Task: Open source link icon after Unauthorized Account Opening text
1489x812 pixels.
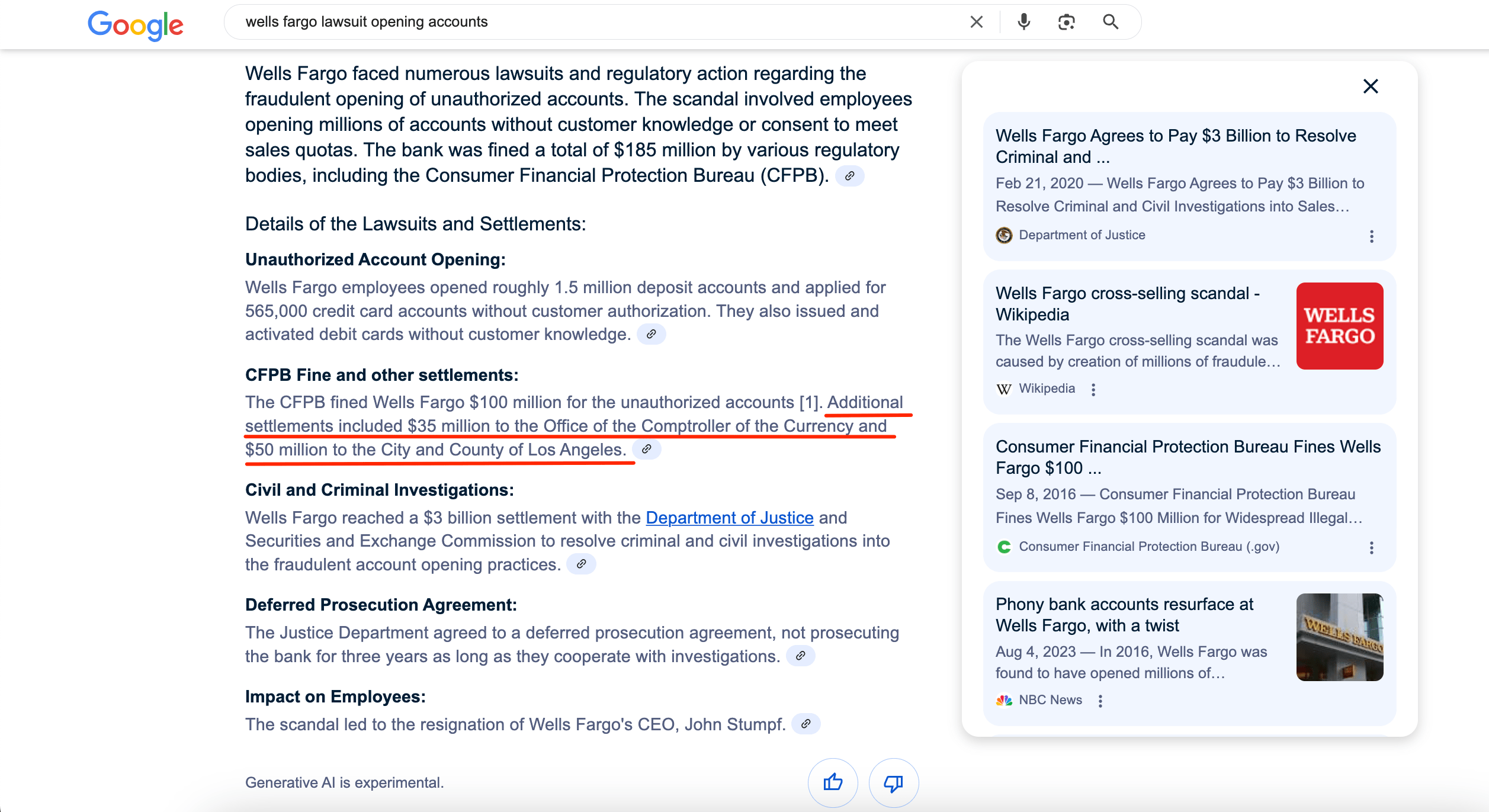Action: [651, 334]
